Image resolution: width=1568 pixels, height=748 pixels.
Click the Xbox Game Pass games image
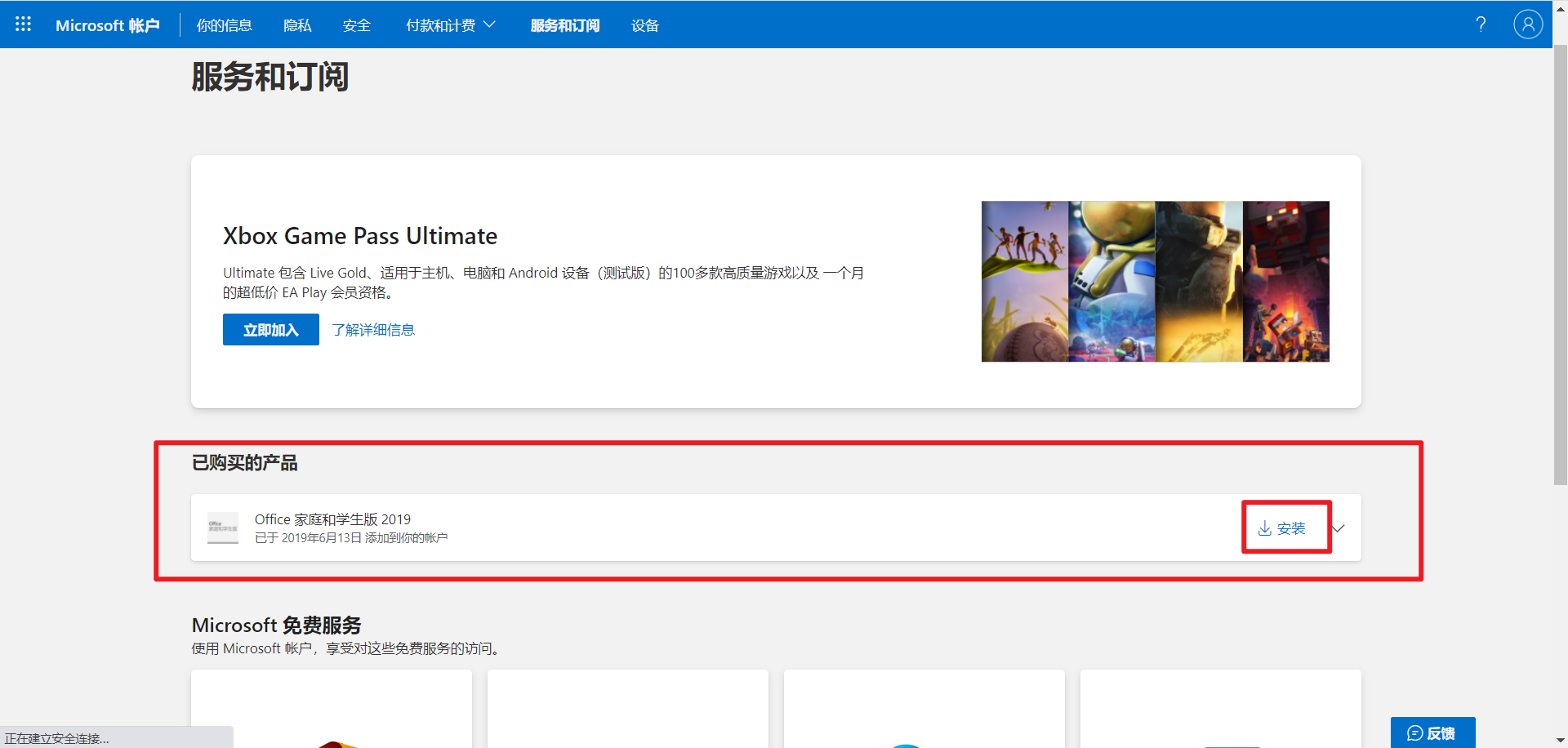coord(1156,282)
